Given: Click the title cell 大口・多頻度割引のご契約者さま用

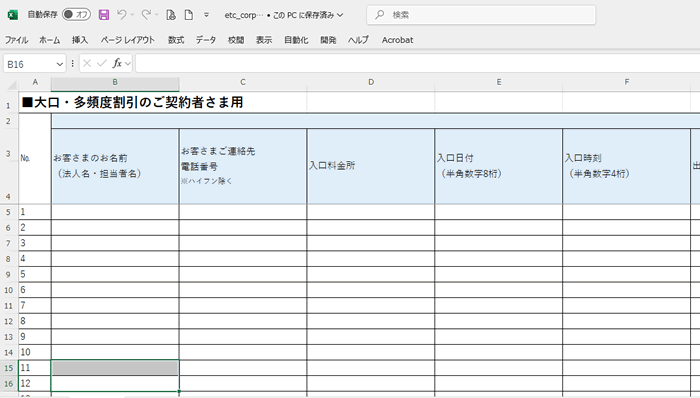Looking at the screenshot, I should point(132,102).
